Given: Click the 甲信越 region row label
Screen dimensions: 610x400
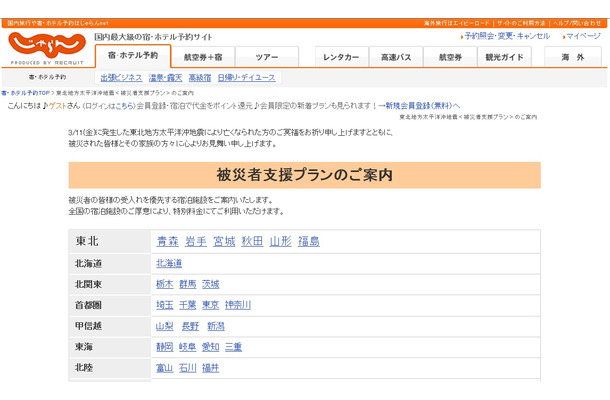Looking at the screenshot, I should [x=88, y=326].
